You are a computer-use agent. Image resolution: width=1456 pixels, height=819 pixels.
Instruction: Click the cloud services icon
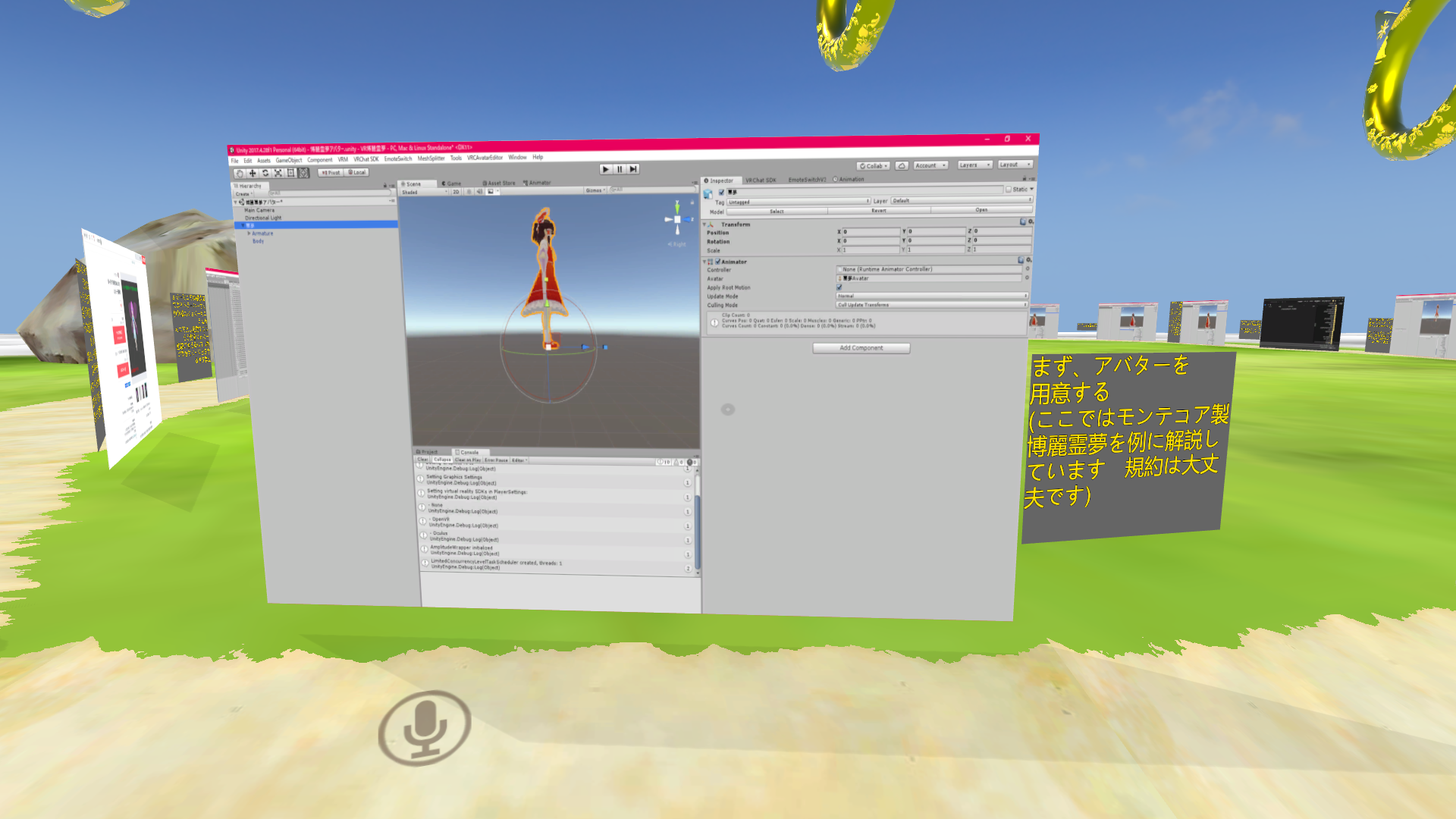902,165
